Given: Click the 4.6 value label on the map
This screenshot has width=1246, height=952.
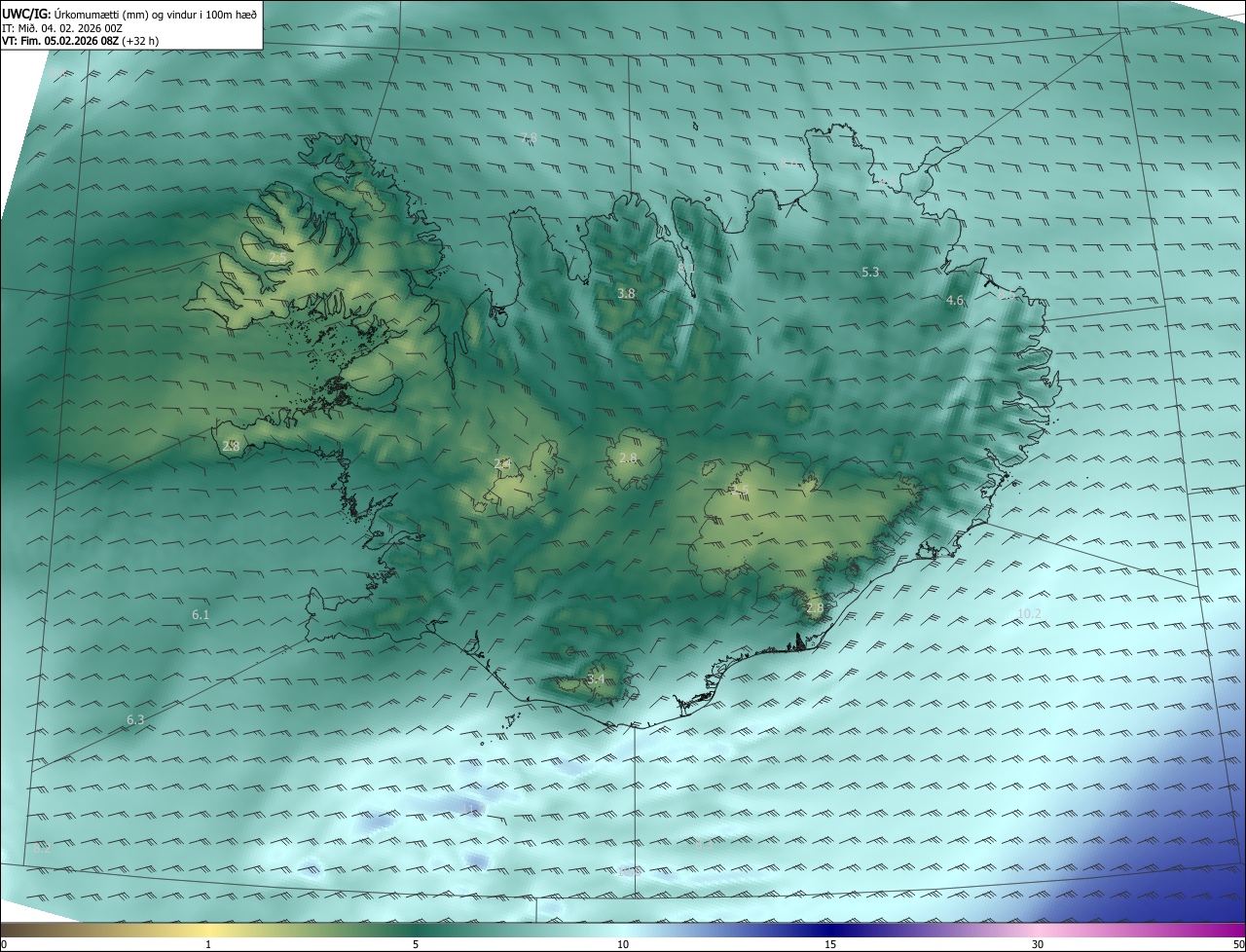Looking at the screenshot, I should [955, 301].
